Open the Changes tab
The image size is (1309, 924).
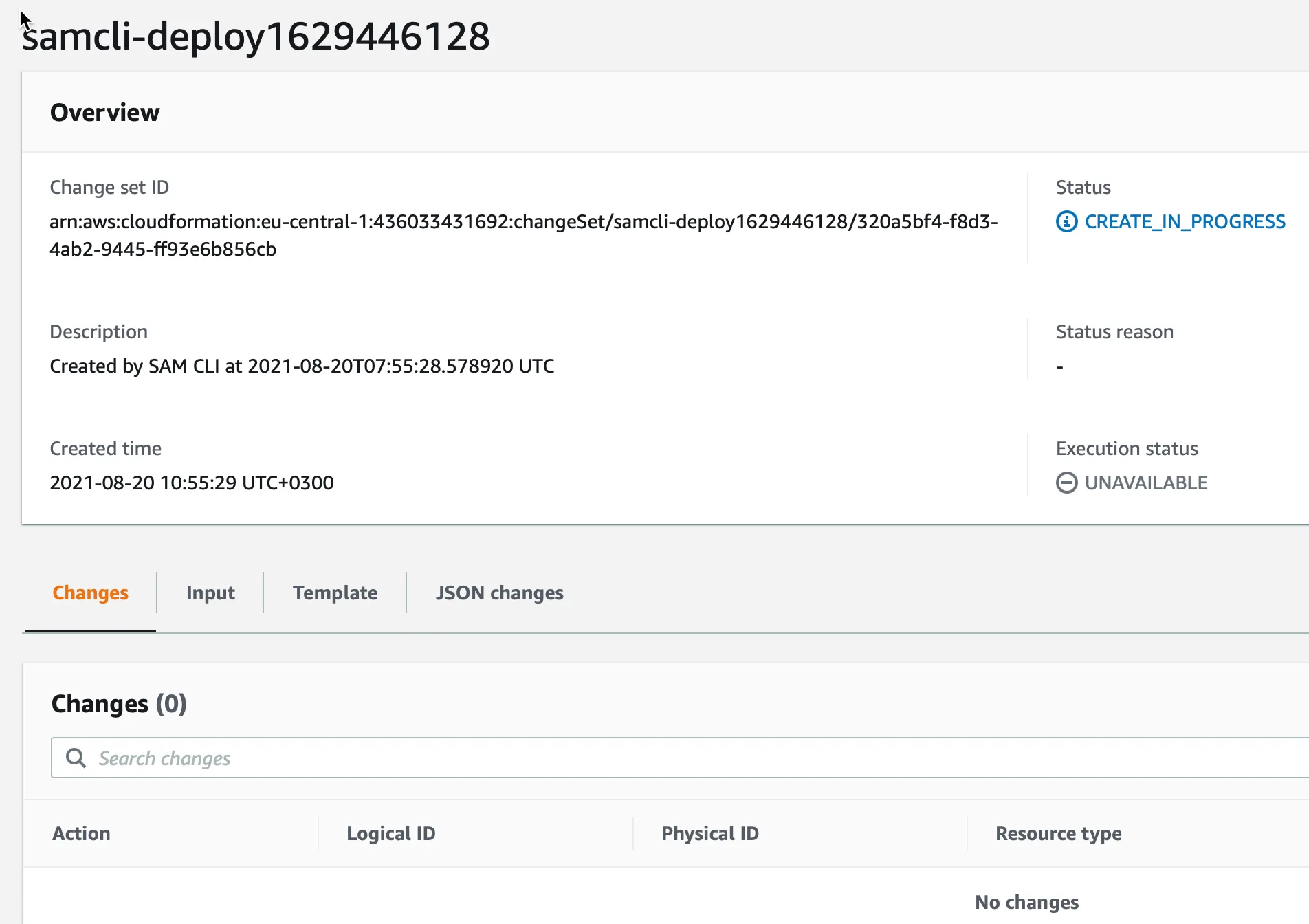coord(90,593)
